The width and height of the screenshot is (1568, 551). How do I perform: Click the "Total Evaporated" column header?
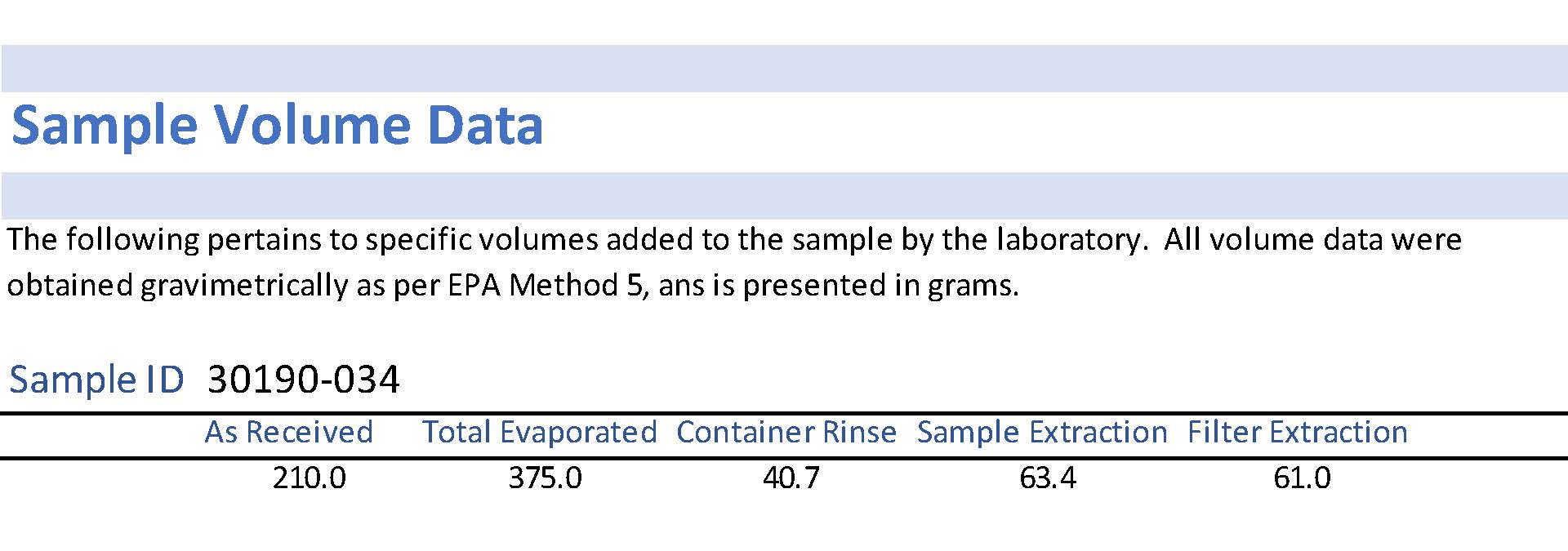(539, 432)
